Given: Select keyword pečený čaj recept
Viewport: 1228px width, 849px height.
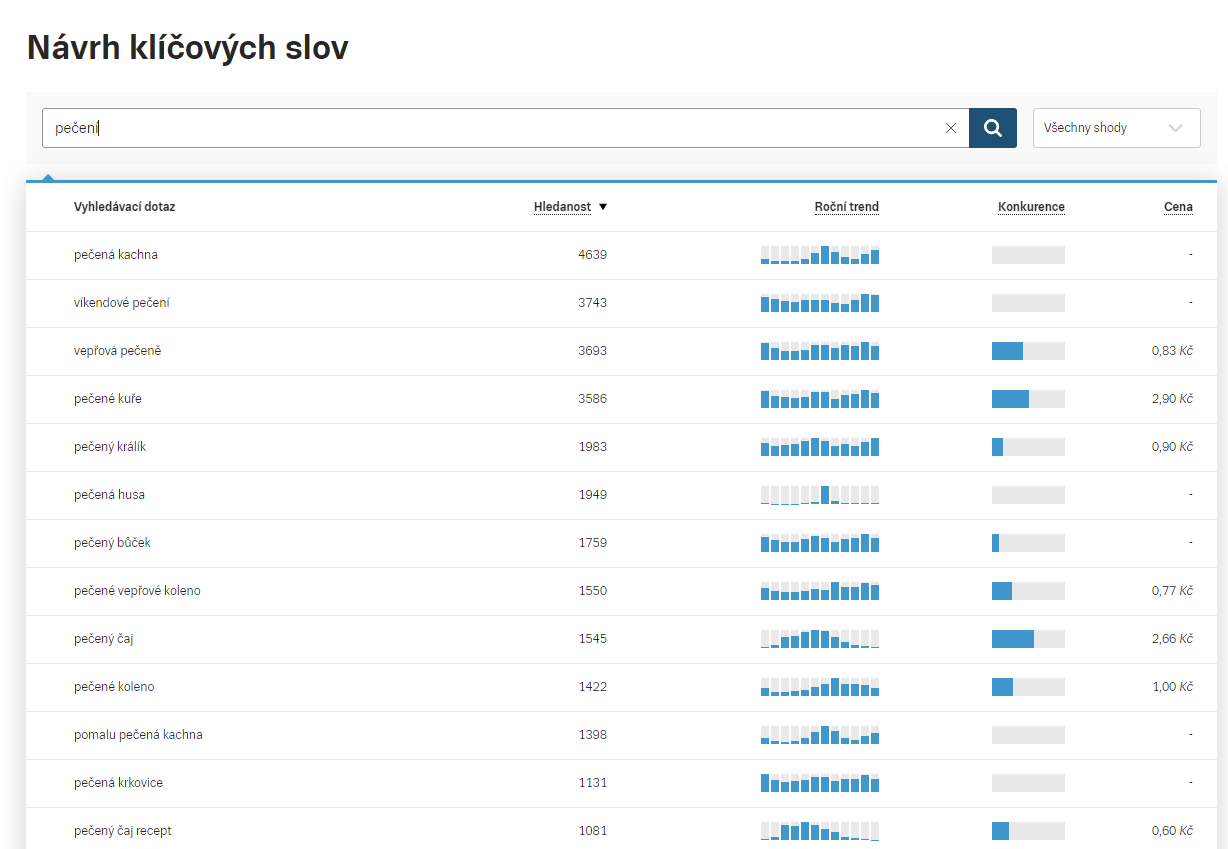Looking at the screenshot, I should coord(123,831).
